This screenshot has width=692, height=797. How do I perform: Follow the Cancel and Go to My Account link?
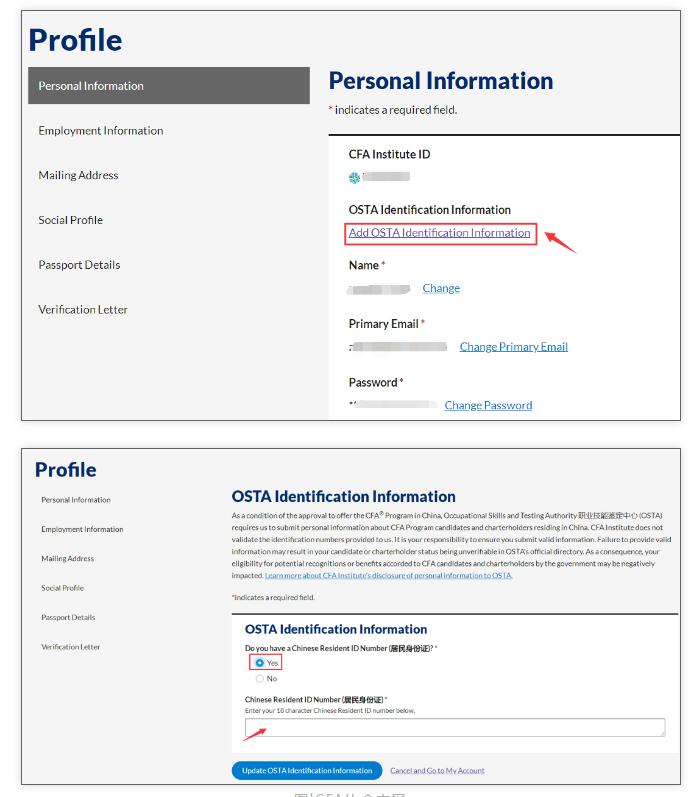click(437, 771)
